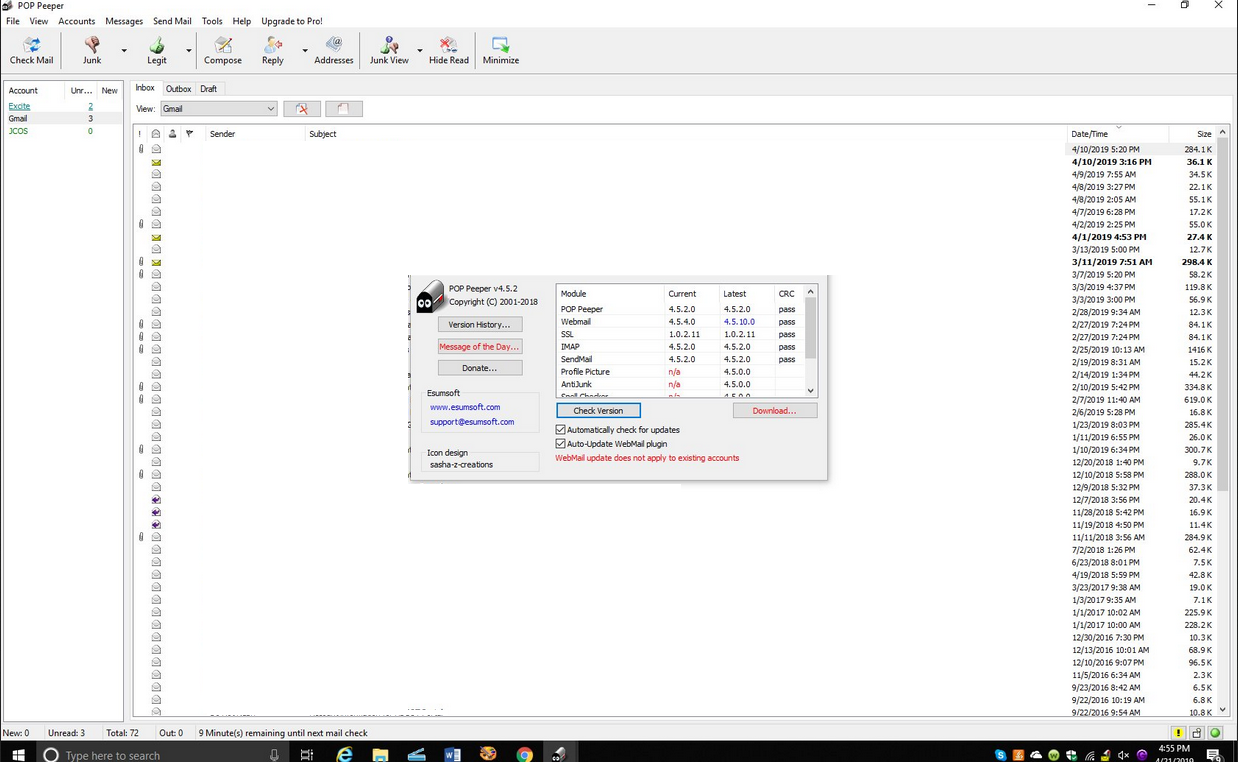Click the Check Version button
The height and width of the screenshot is (762, 1238).
point(598,411)
